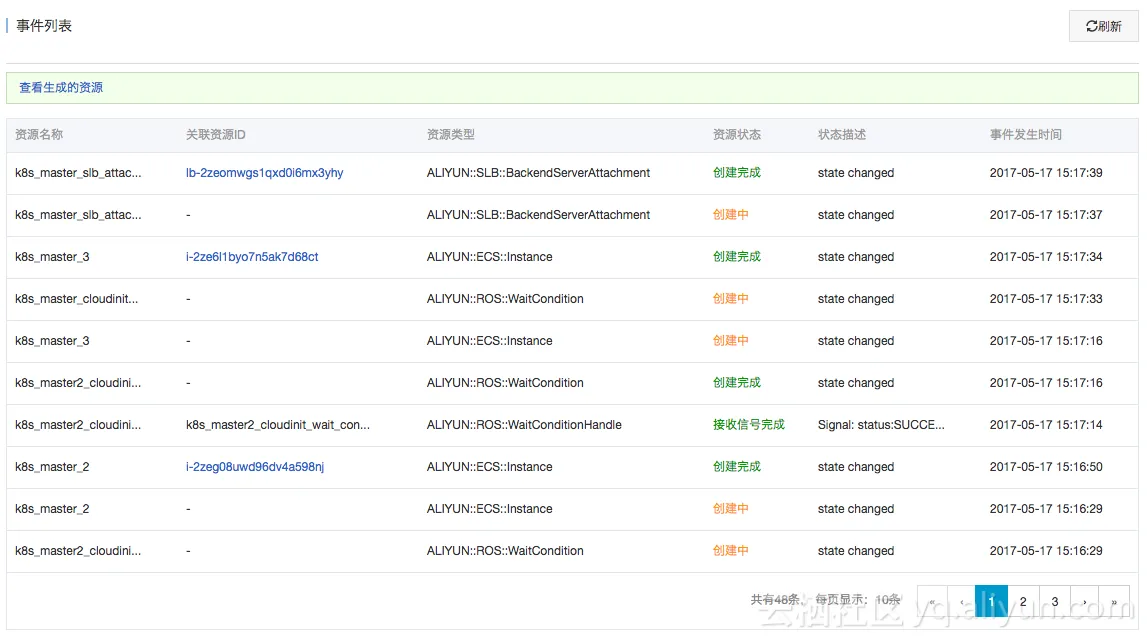Click the 资源名称 column header
The image size is (1147, 639).
[x=39, y=135]
